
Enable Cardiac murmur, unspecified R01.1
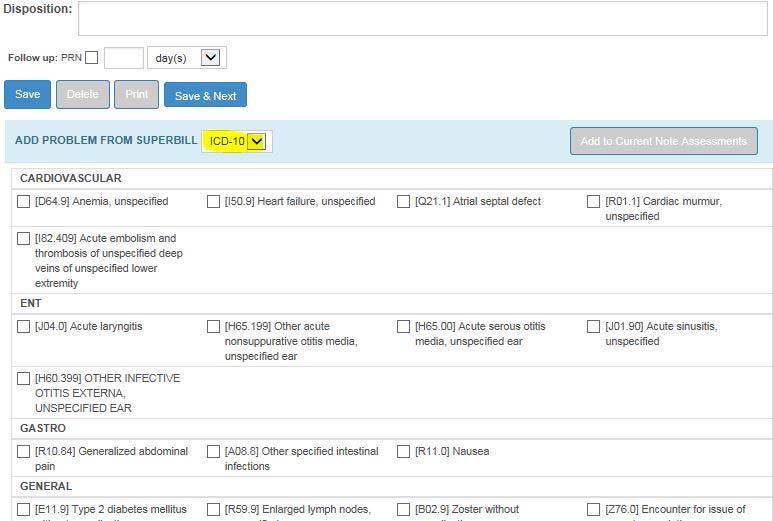pyautogui.click(x=594, y=202)
